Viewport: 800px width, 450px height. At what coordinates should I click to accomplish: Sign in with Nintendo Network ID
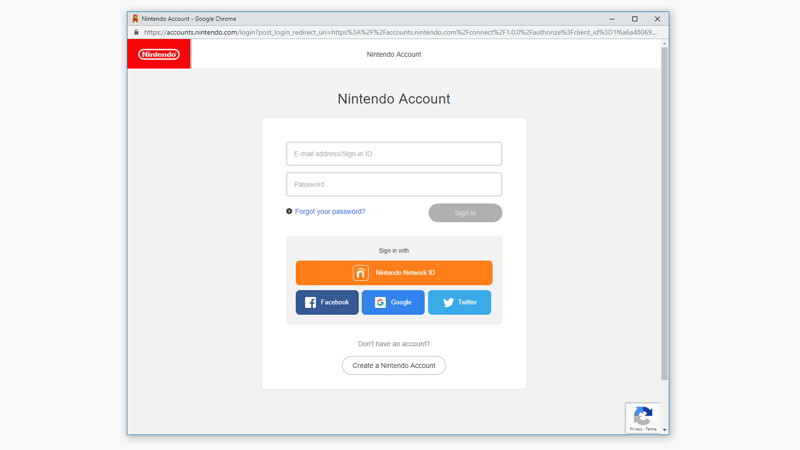click(394, 273)
